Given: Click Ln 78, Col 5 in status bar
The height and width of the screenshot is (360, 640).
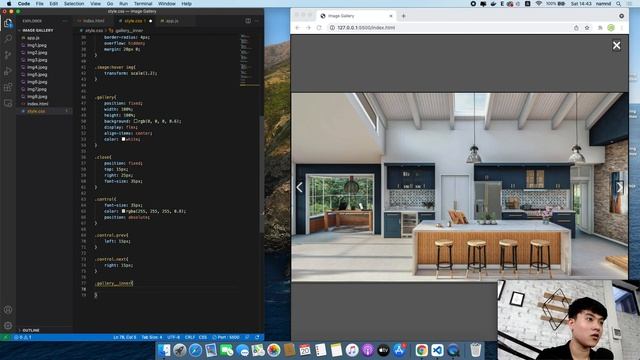Looking at the screenshot, I should [x=124, y=338].
